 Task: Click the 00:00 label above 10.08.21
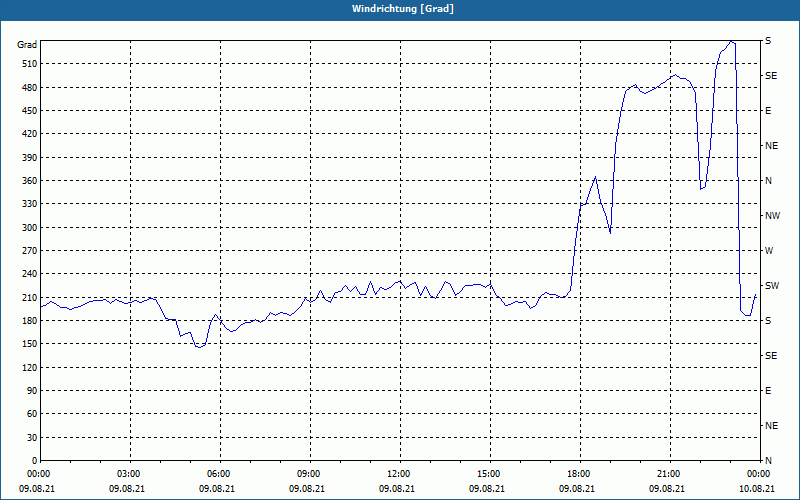click(759, 473)
